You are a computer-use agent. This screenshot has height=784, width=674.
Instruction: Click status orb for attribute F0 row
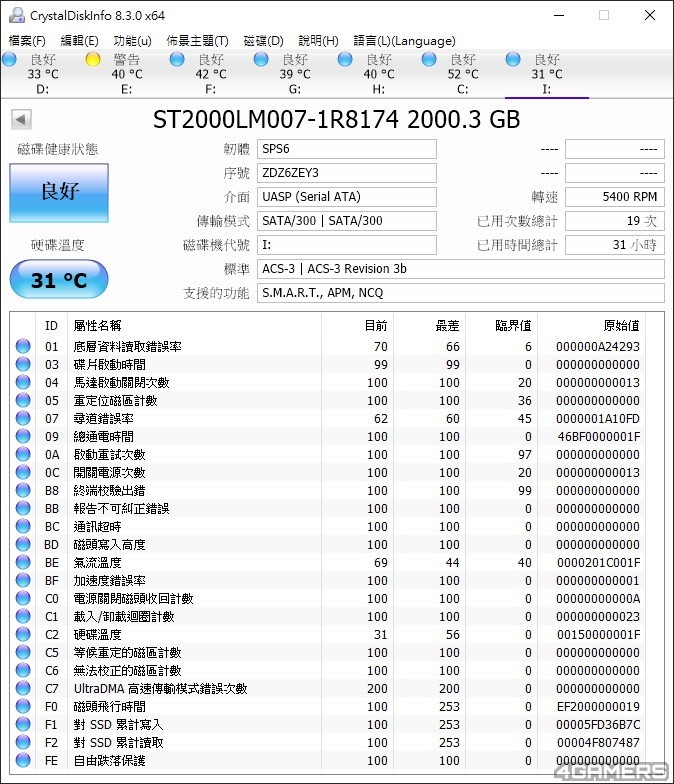pos(23,706)
